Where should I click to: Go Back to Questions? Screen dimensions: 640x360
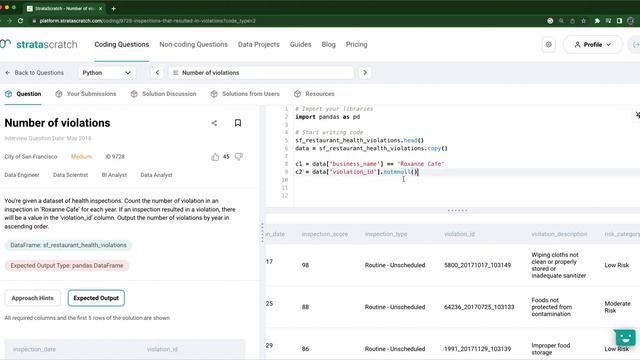pyautogui.click(x=34, y=73)
